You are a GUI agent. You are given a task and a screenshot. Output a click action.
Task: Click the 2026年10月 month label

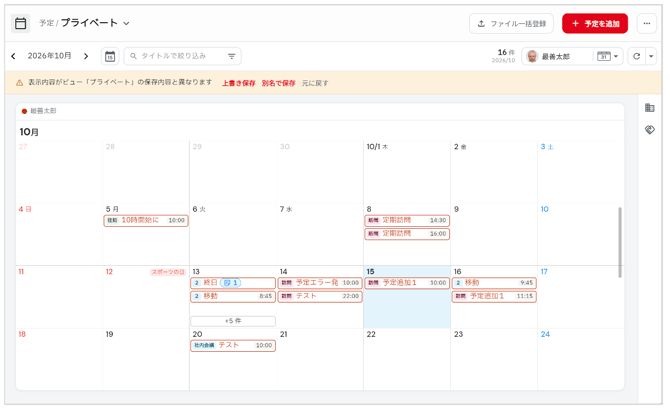[x=50, y=56]
